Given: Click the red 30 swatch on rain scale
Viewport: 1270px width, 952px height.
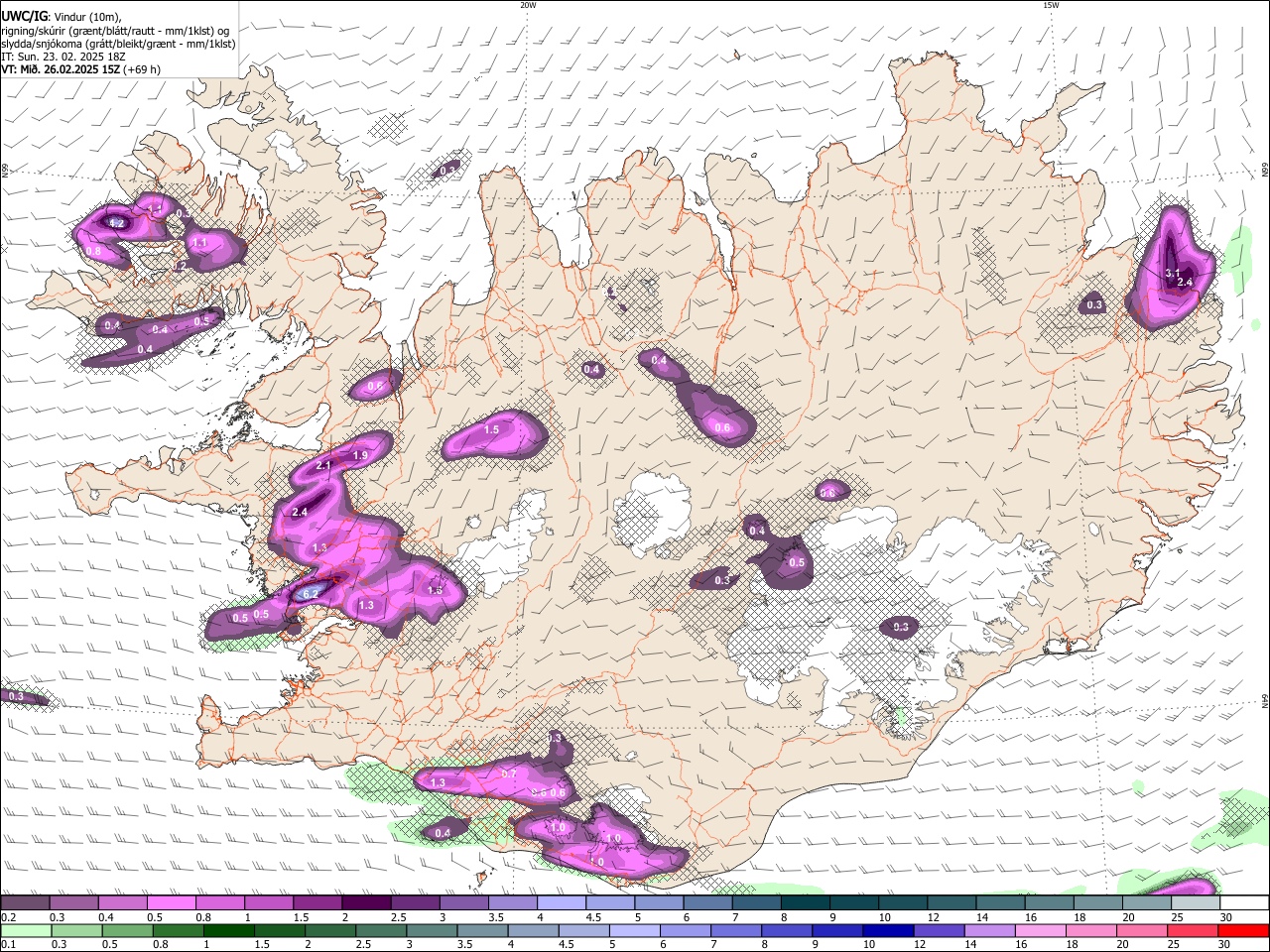Looking at the screenshot, I should (1245, 931).
